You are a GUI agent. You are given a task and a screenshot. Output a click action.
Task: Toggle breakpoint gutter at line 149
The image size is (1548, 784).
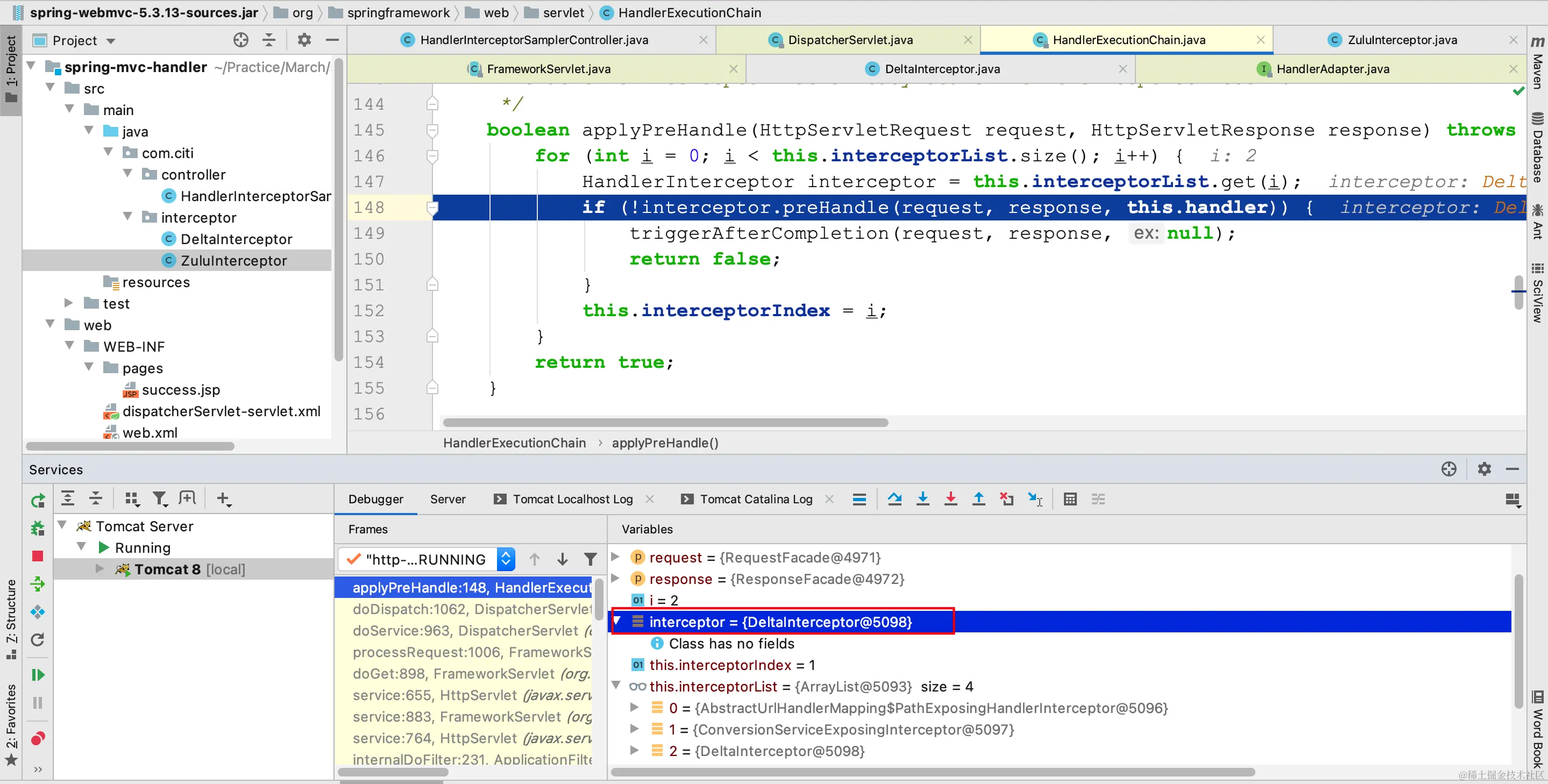coord(409,233)
